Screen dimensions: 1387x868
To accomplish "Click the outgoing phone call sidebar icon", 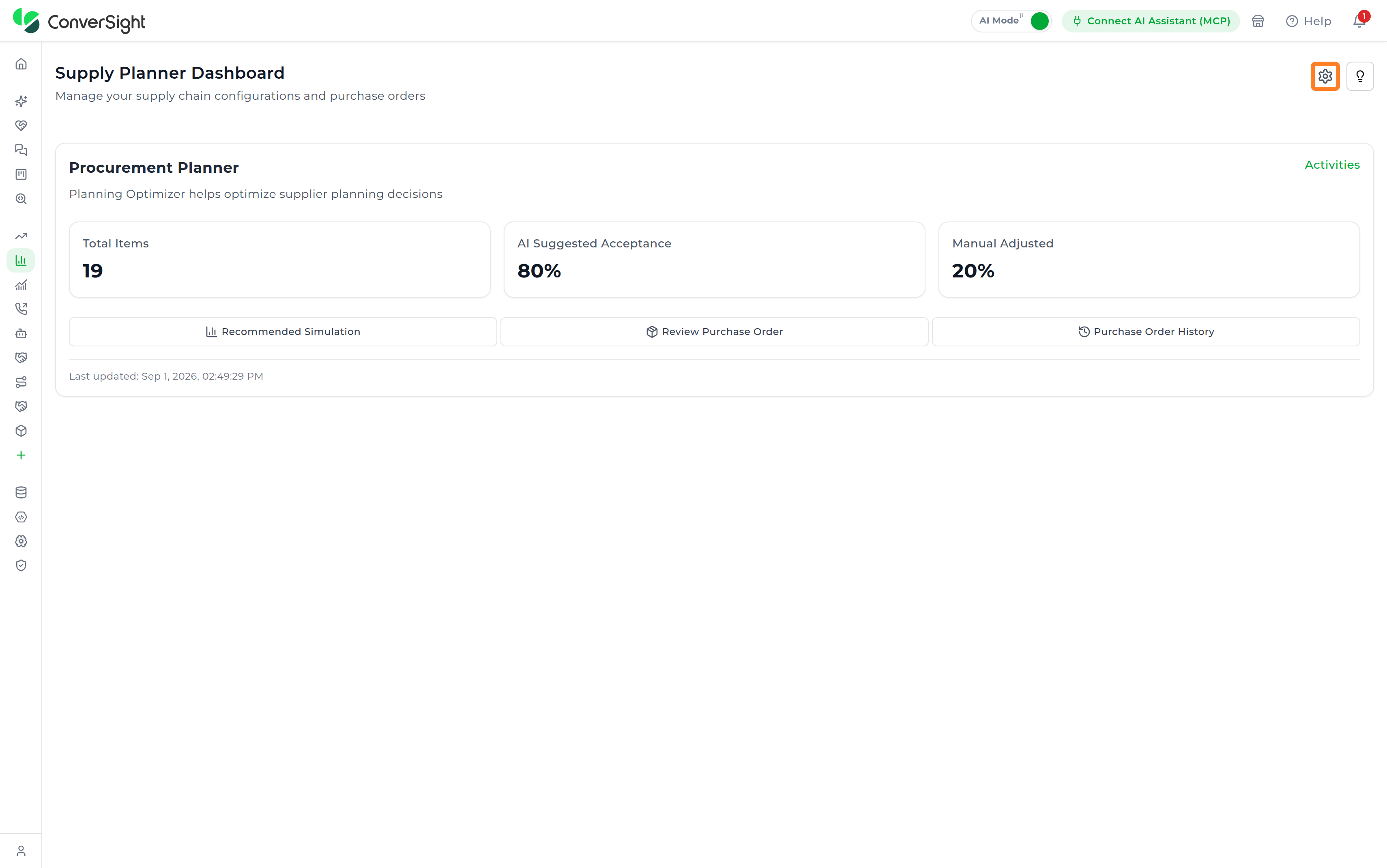I will coord(21,309).
